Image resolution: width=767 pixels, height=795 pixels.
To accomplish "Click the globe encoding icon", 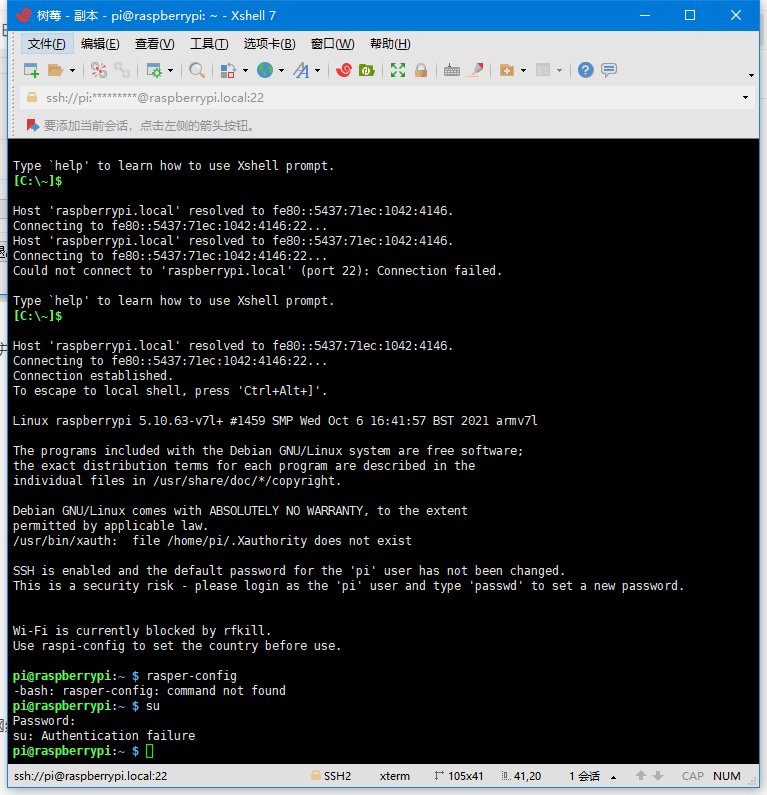I will point(265,70).
